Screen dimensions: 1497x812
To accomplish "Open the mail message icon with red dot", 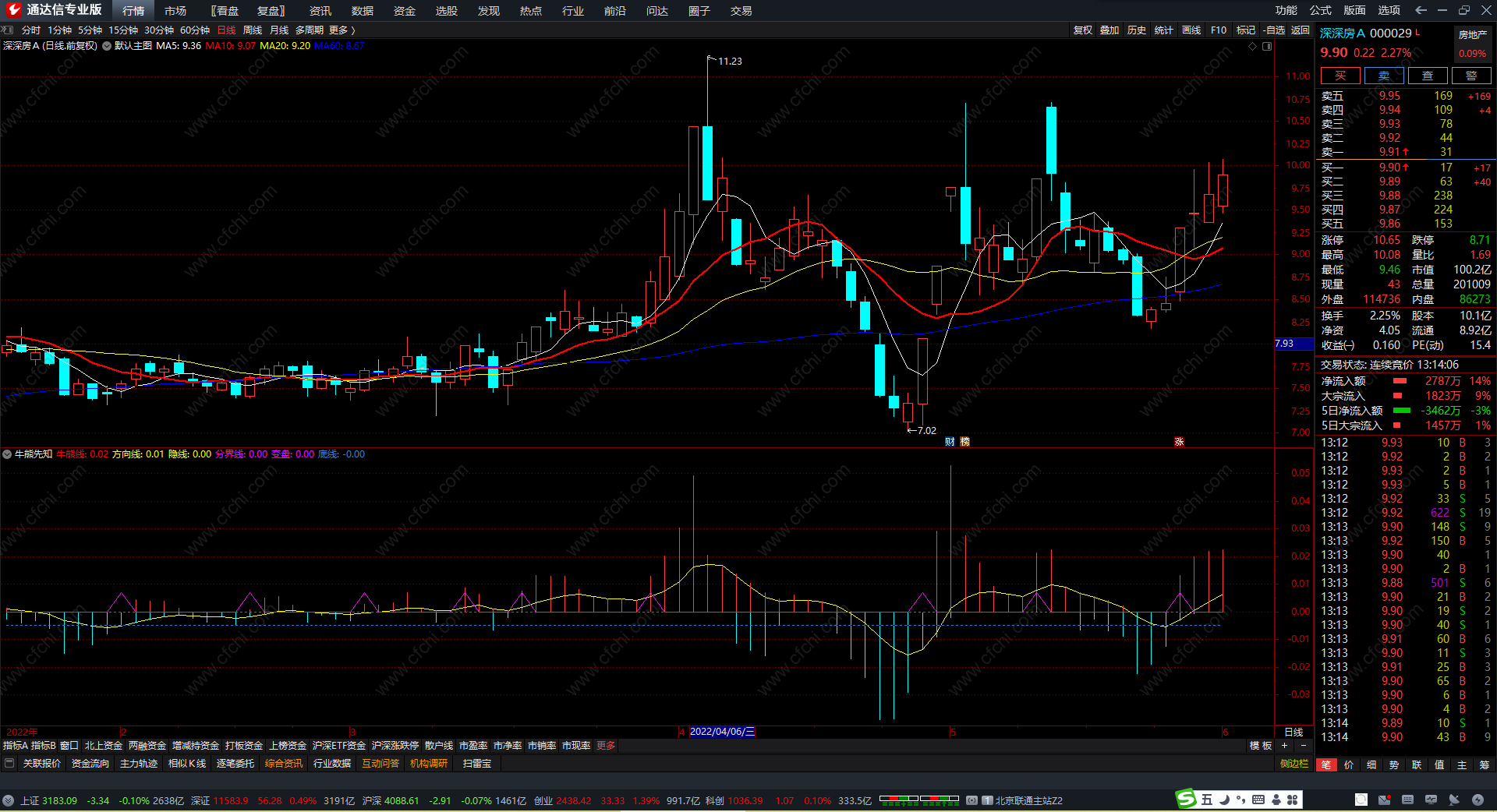I will coord(1384,800).
